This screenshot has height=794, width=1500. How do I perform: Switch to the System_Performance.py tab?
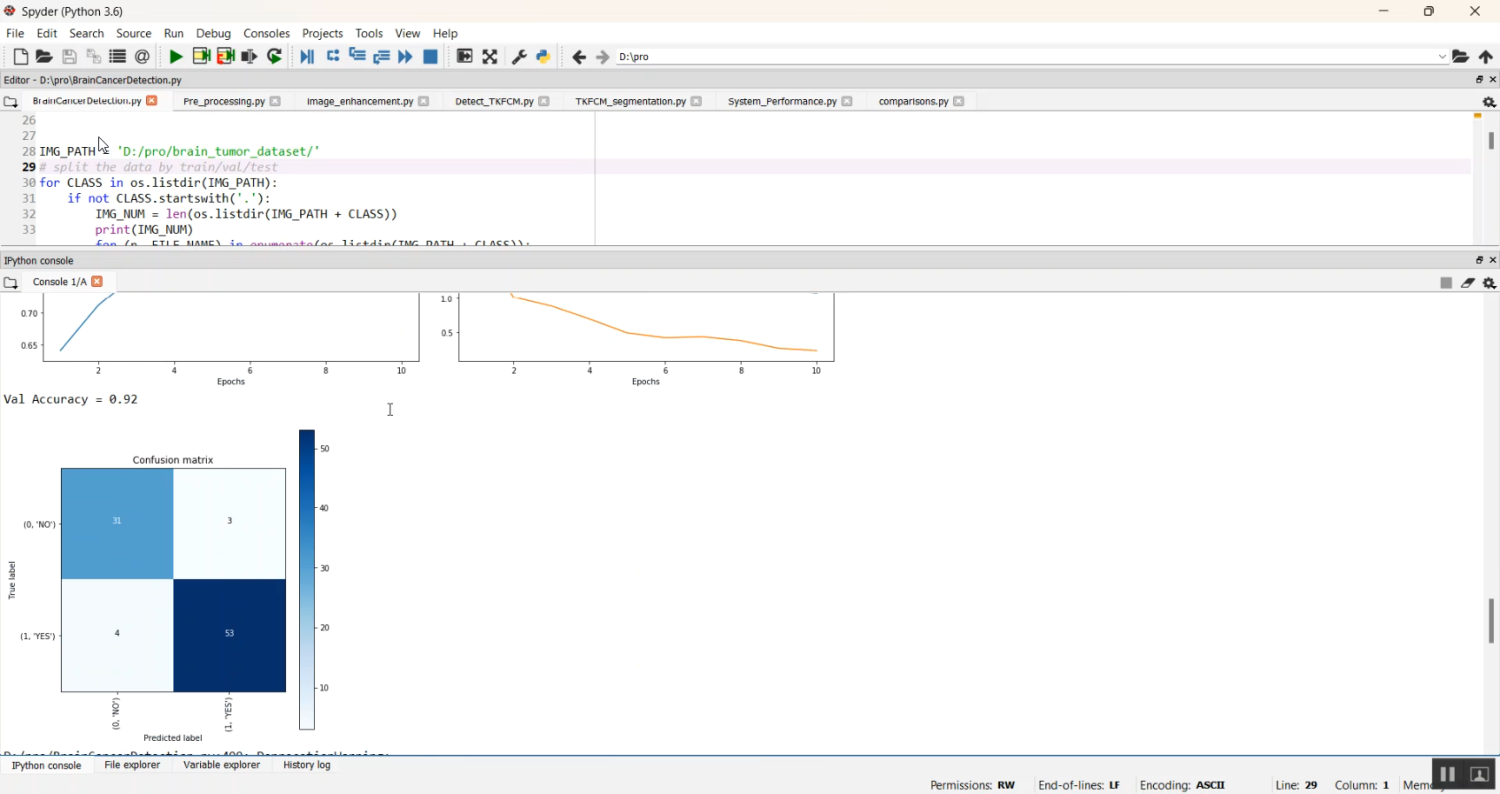(782, 101)
